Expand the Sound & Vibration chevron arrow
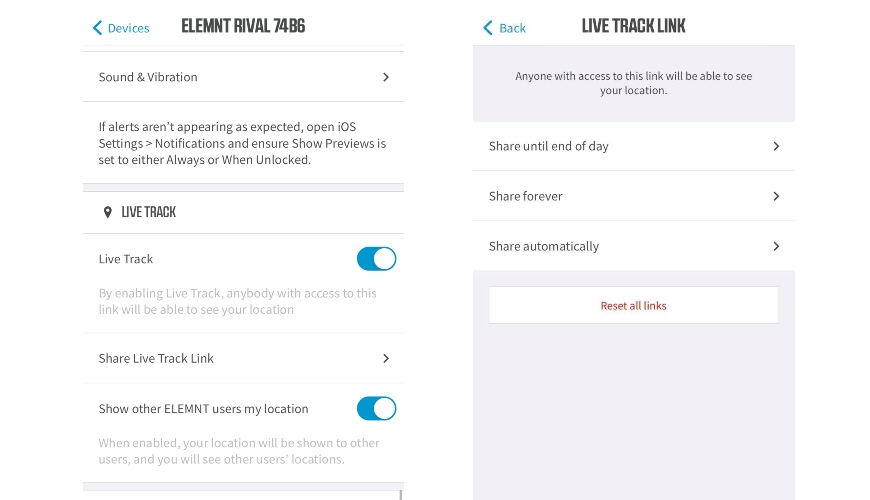 click(x=386, y=77)
